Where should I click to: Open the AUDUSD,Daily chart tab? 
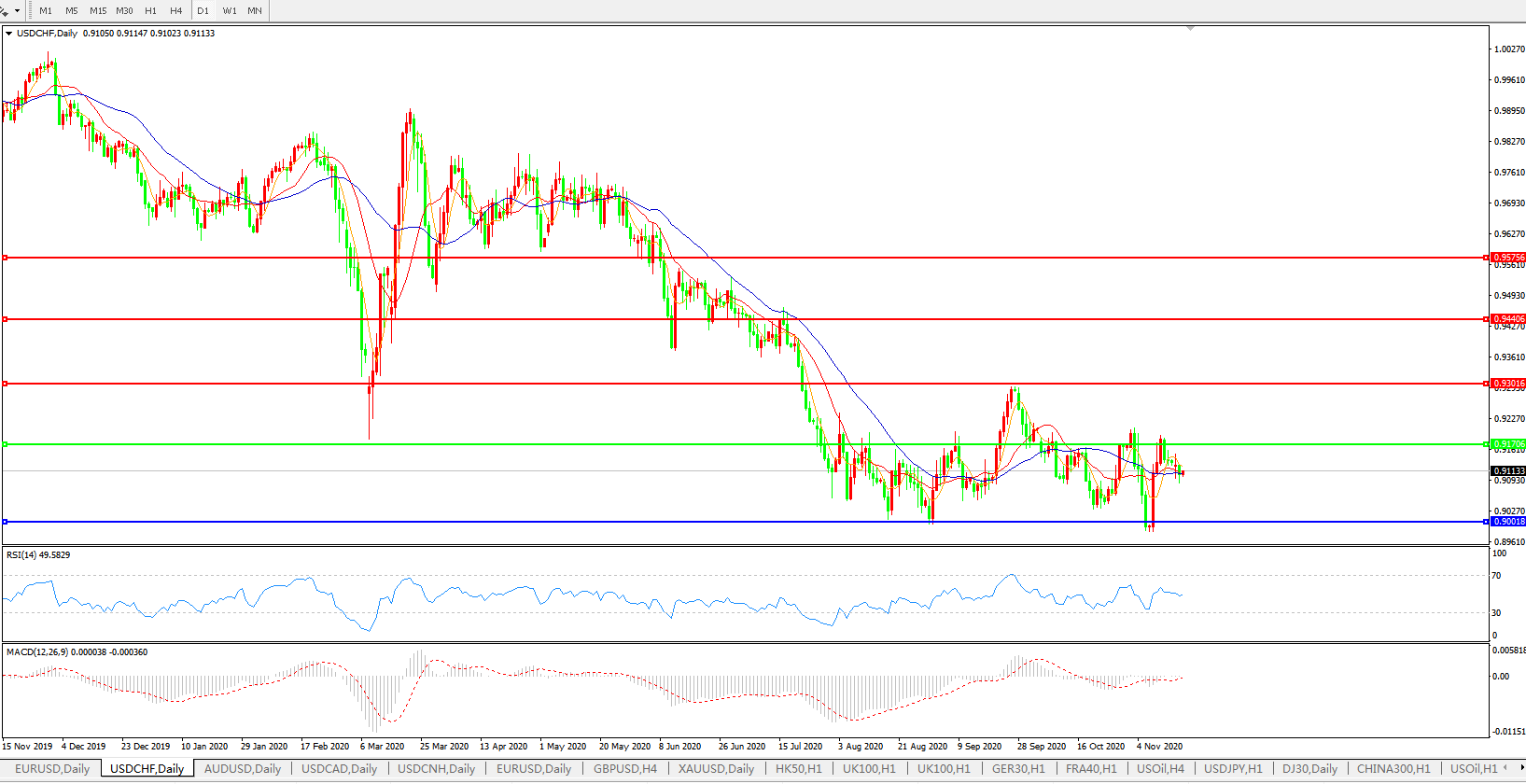point(242,769)
